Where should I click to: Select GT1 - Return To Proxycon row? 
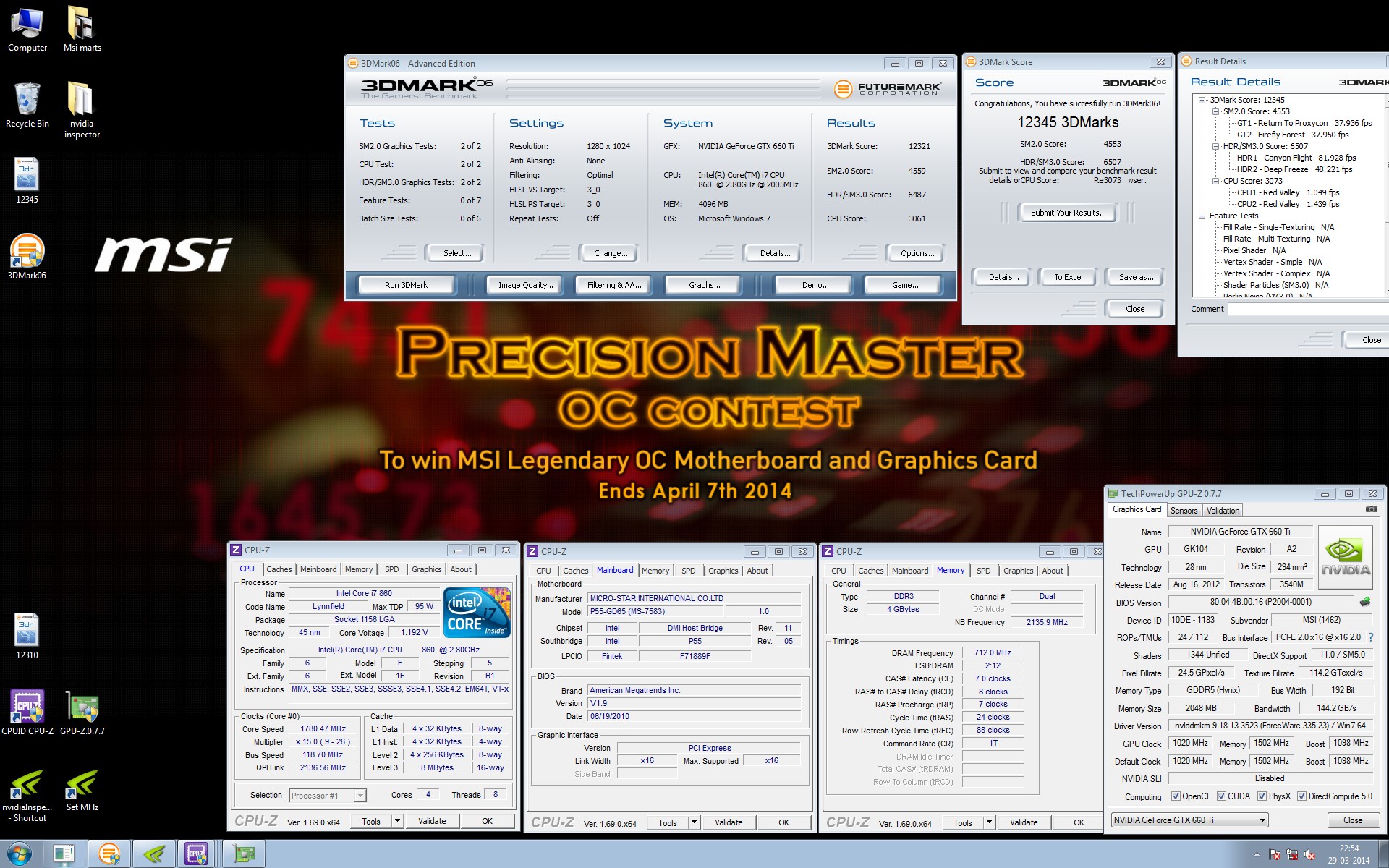[1304, 123]
